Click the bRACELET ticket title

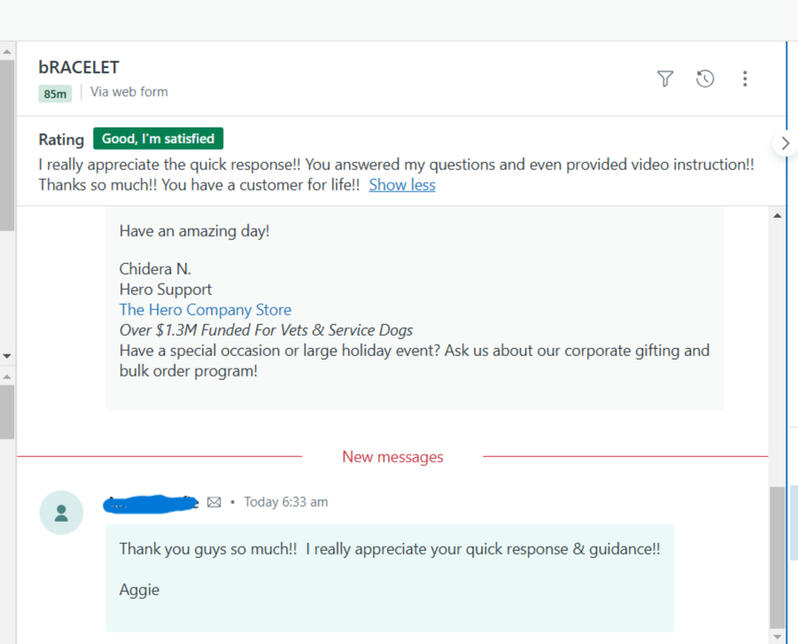[x=79, y=67]
